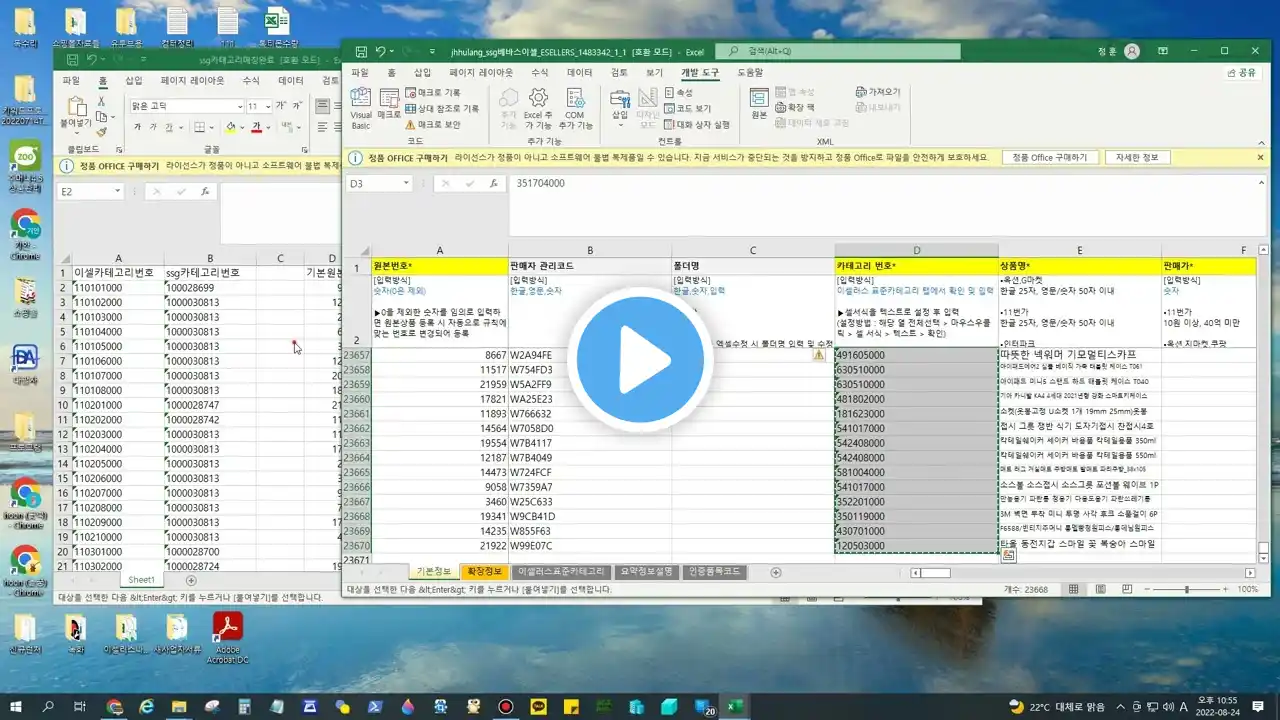Click 대화 상자 실행 in controls group
The height and width of the screenshot is (720, 1280).
pos(697,124)
